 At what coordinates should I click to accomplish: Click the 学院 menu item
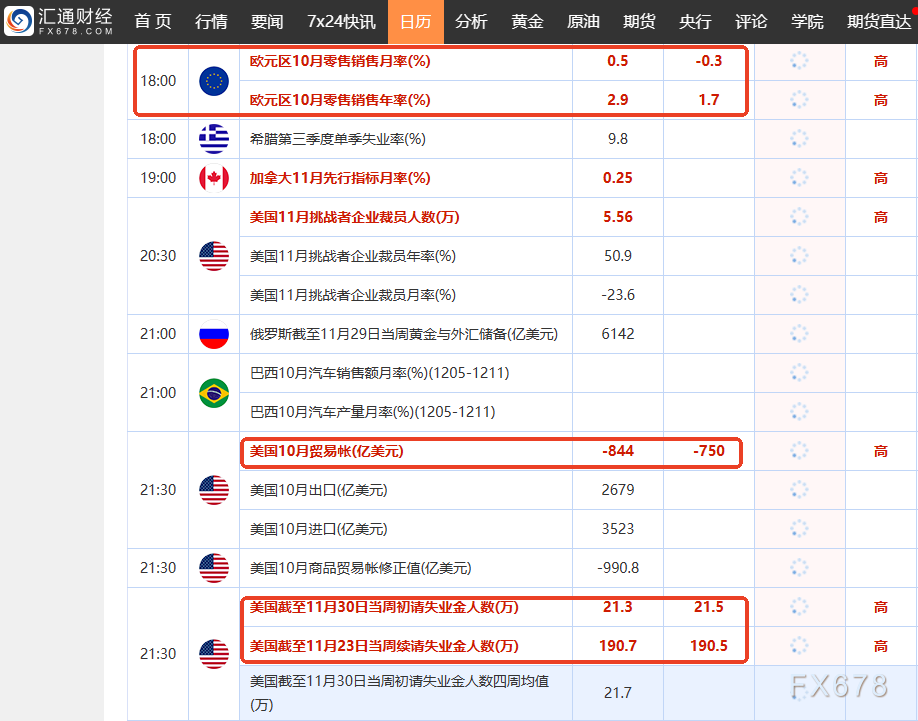pyautogui.click(x=807, y=21)
